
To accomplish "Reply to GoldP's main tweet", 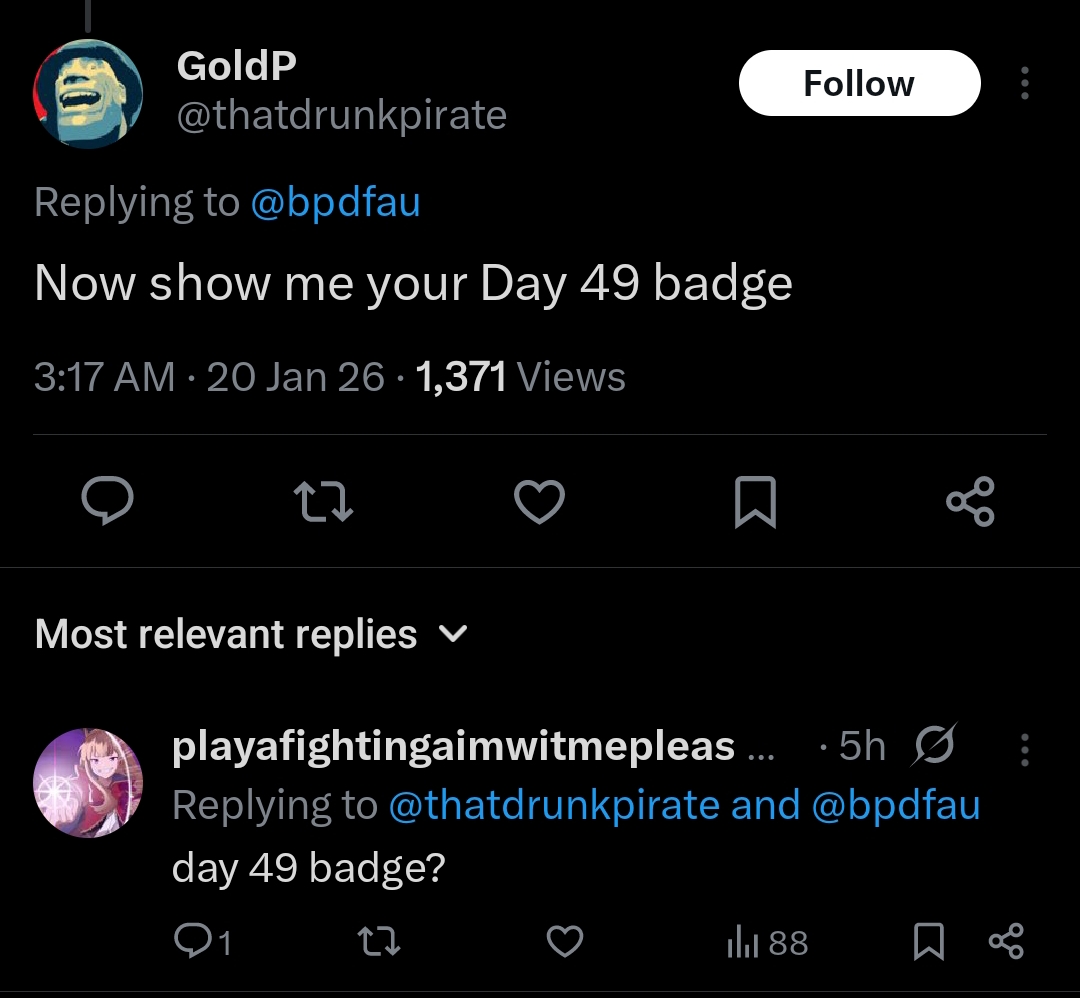I will click(x=107, y=501).
